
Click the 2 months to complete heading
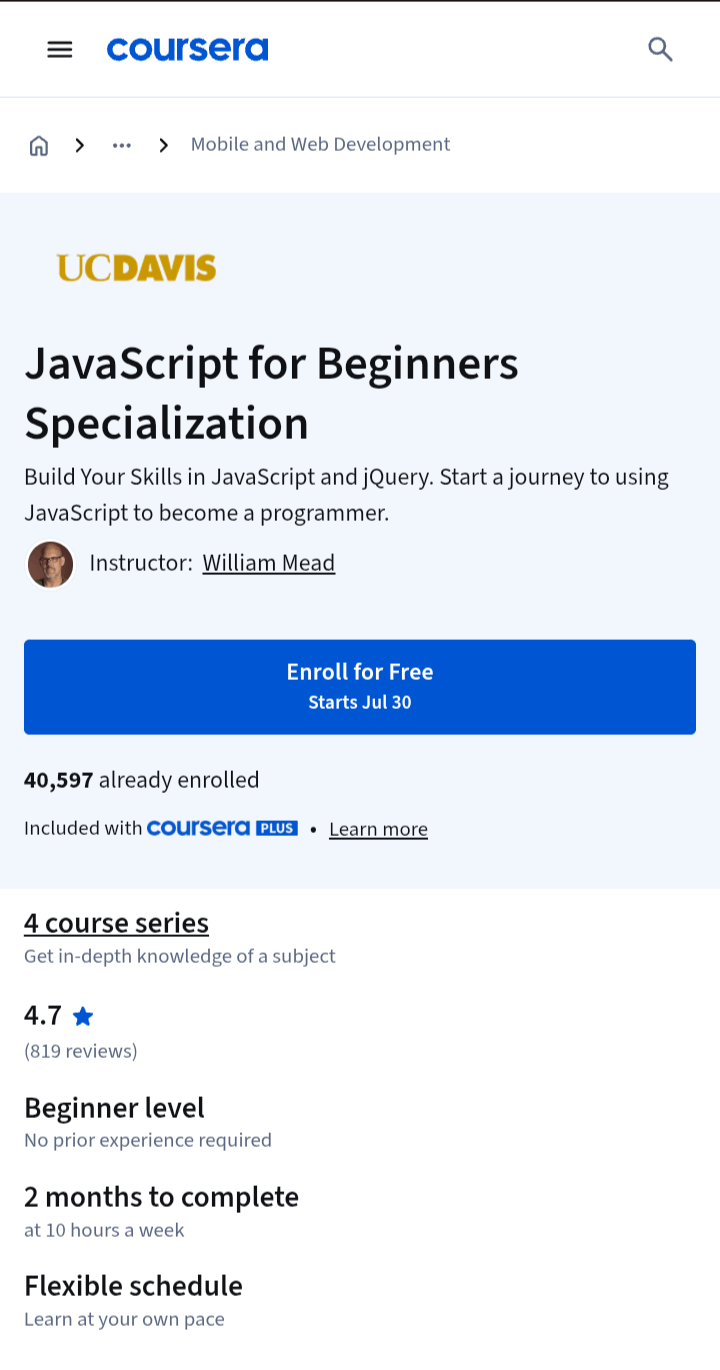click(161, 1197)
